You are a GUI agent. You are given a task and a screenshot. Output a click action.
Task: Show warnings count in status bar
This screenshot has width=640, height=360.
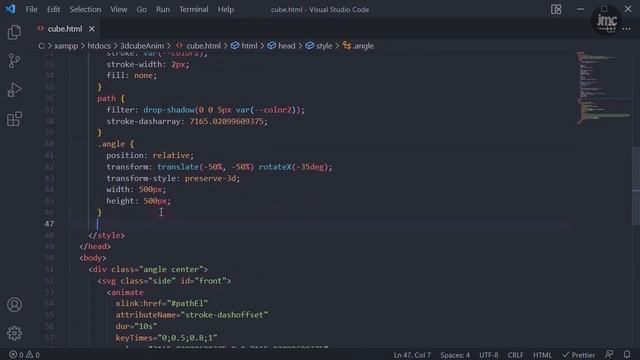(x=33, y=355)
